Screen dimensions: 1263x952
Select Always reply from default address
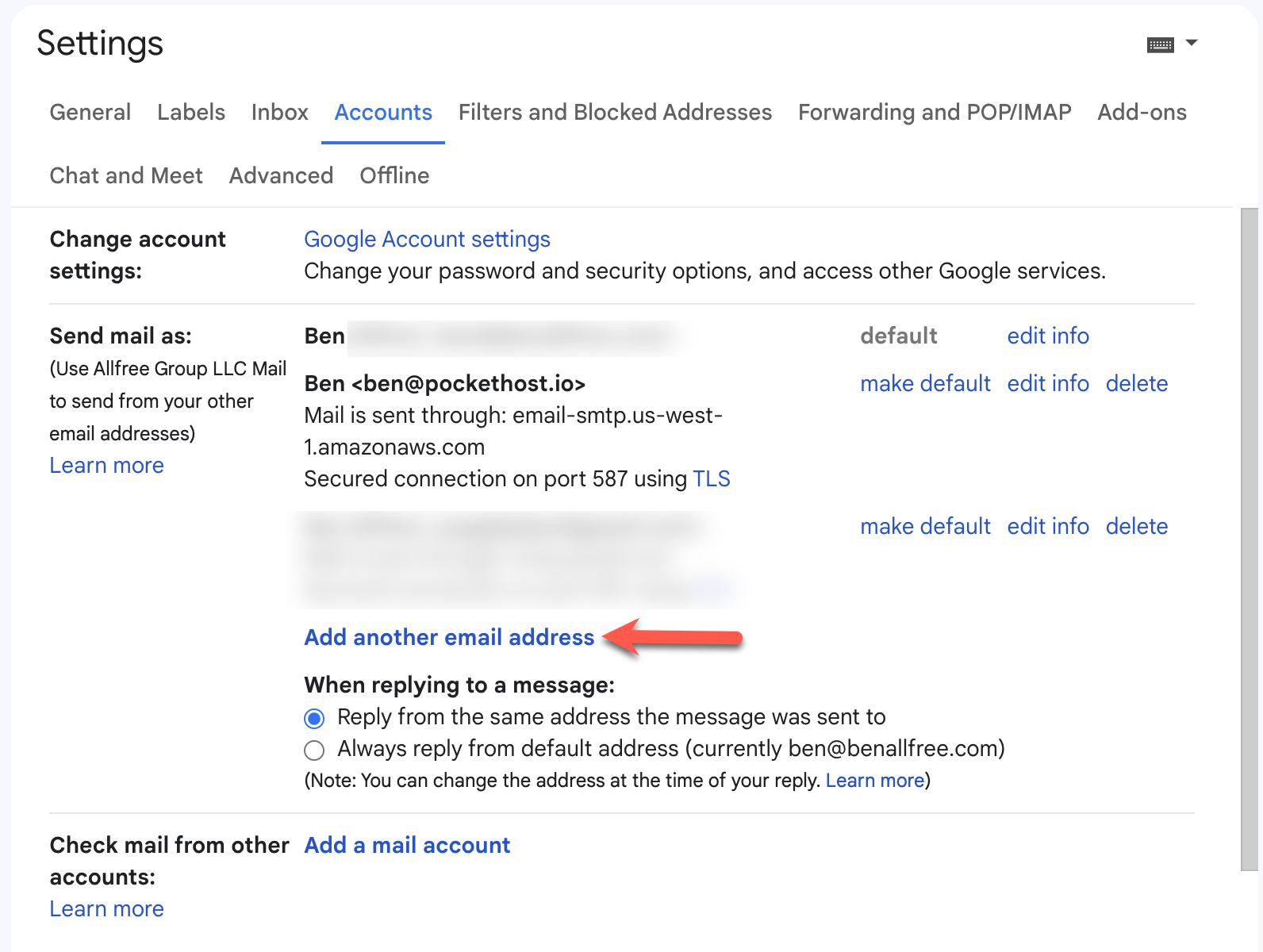(315, 750)
